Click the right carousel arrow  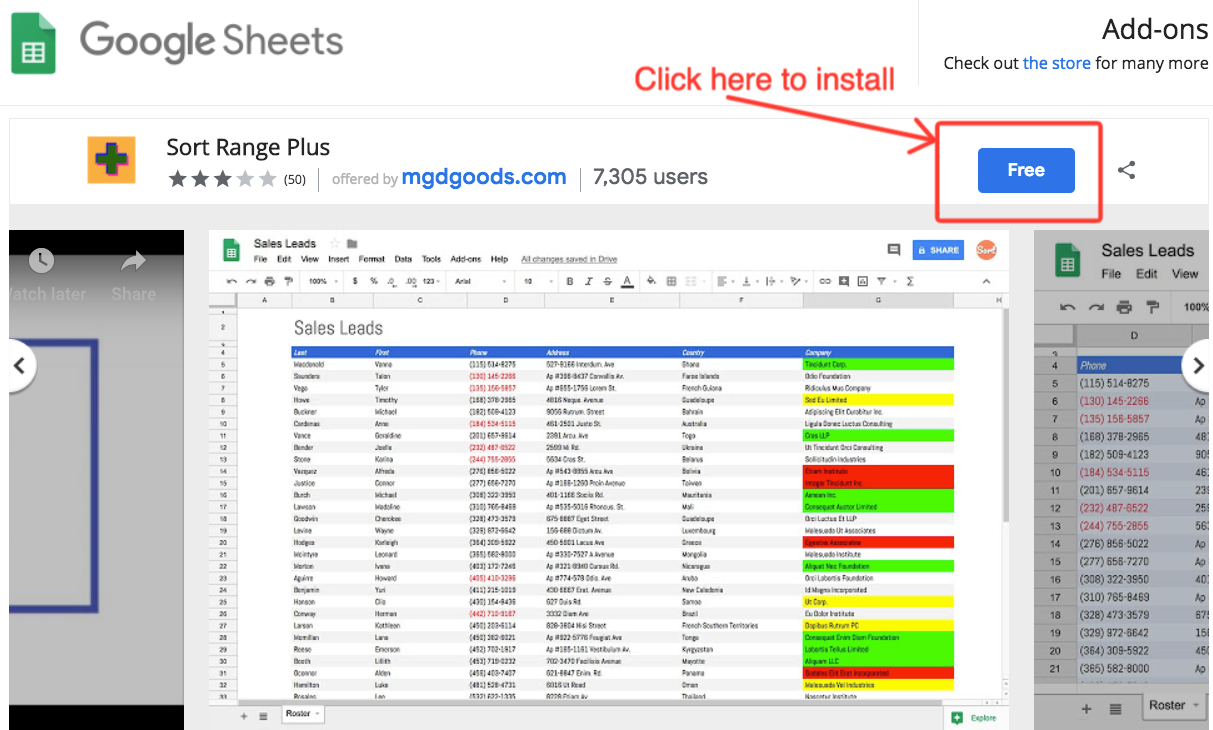(x=1197, y=366)
